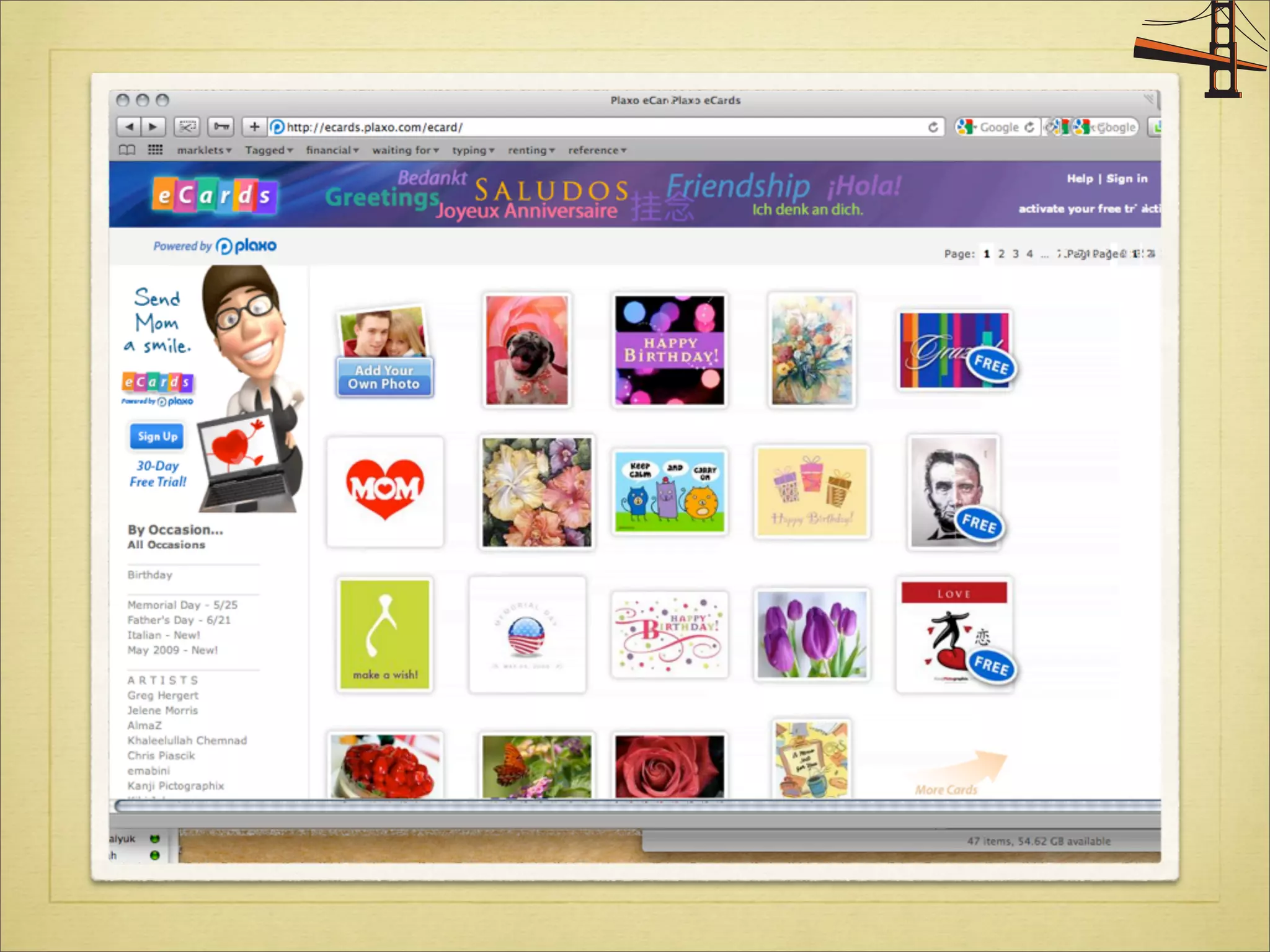Open artist Chris Piascik
This screenshot has height=952, width=1270.
[161, 756]
